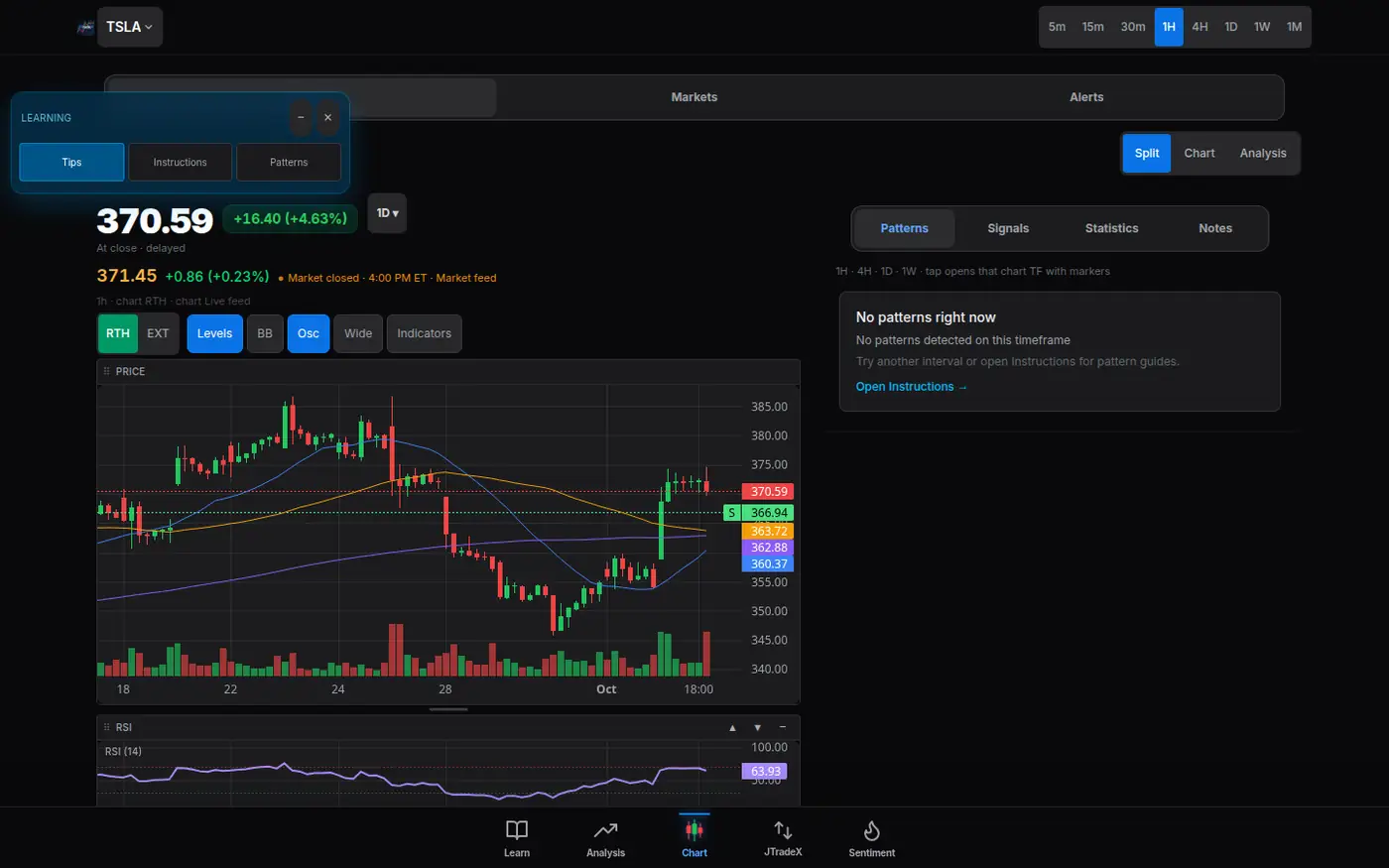Move RSI panel up with the arrow
Viewport: 1389px width, 868px height.
tap(733, 728)
